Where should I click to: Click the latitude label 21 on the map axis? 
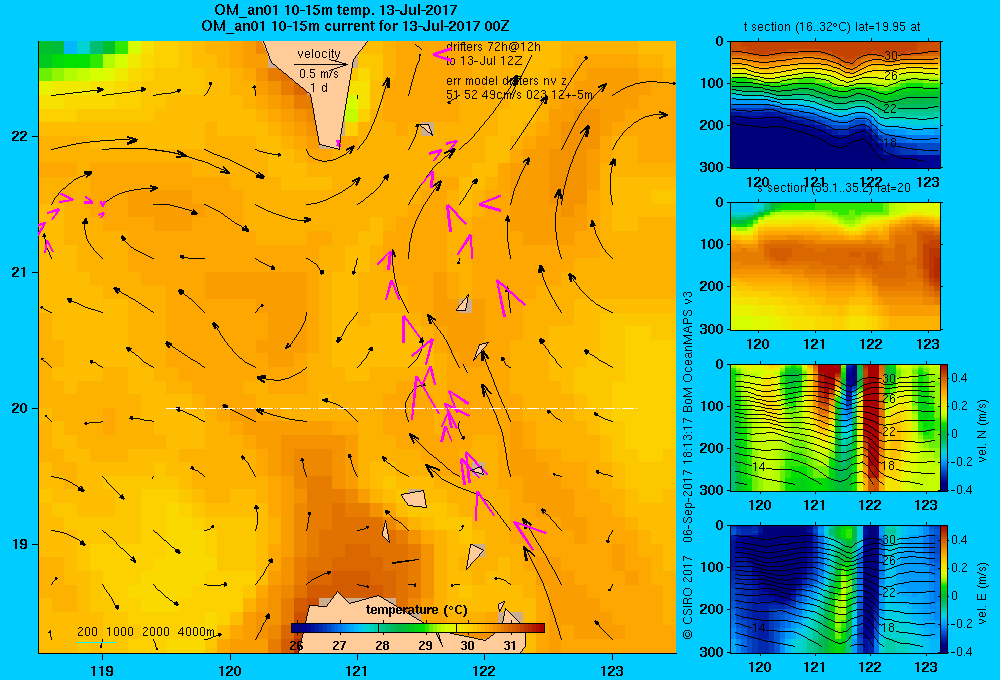(x=20, y=272)
